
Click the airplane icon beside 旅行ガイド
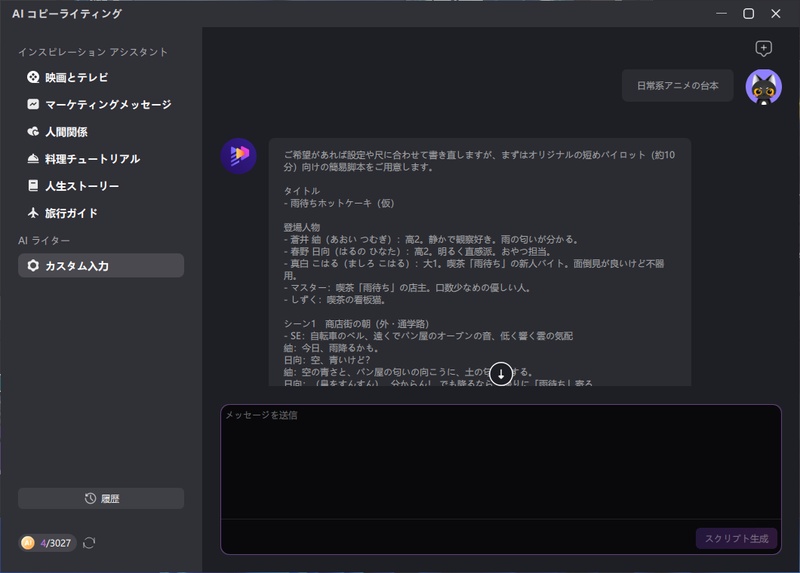click(33, 213)
